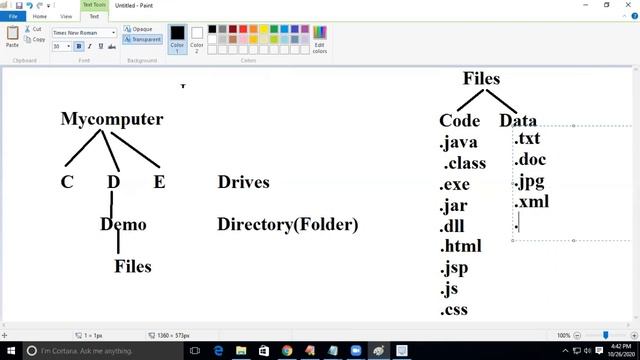The image size is (640, 360).
Task: Pick the black color swatch
Action: [212, 29]
